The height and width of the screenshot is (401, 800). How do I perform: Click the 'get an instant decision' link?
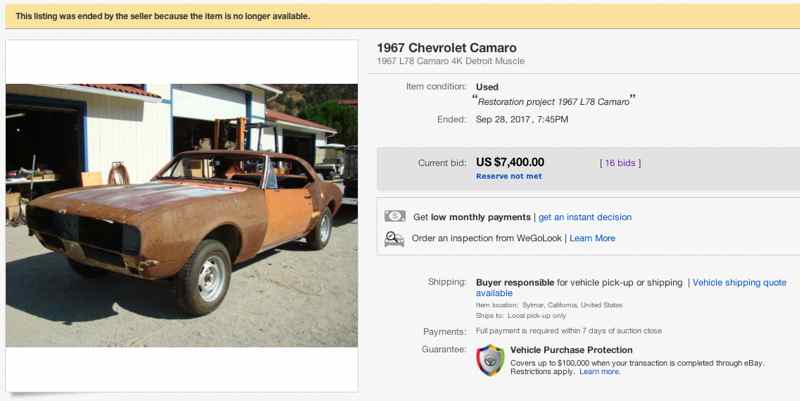[x=585, y=217]
